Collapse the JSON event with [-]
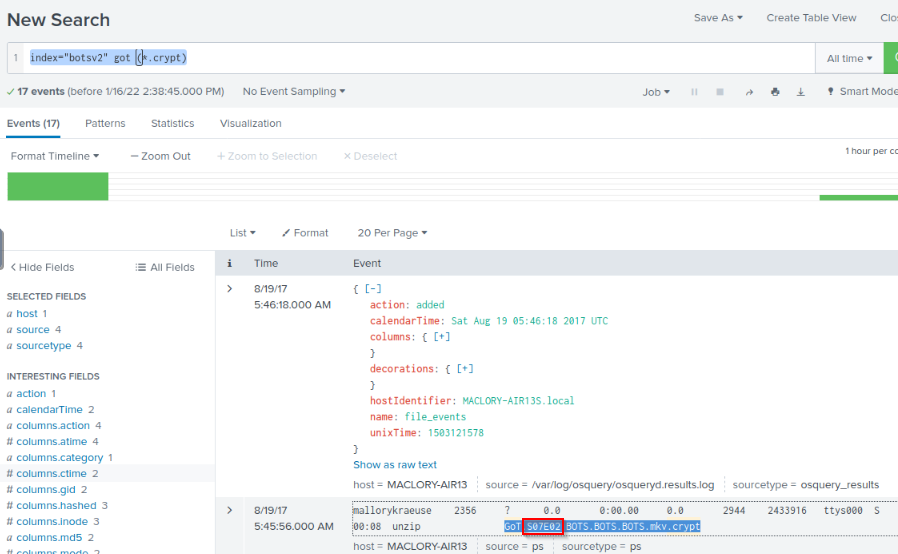The height and width of the screenshot is (554, 898). (373, 289)
